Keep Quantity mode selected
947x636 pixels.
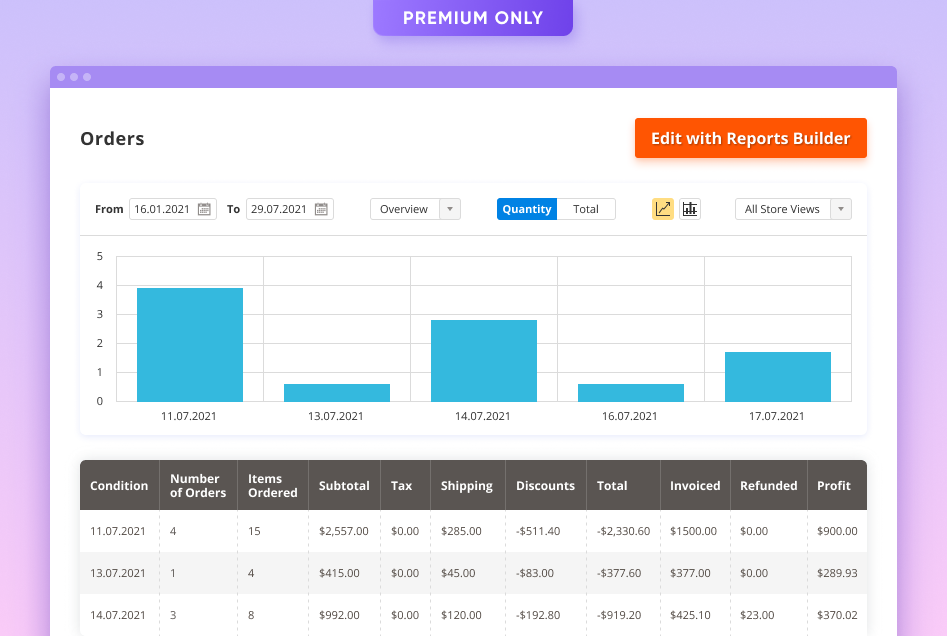(527, 208)
